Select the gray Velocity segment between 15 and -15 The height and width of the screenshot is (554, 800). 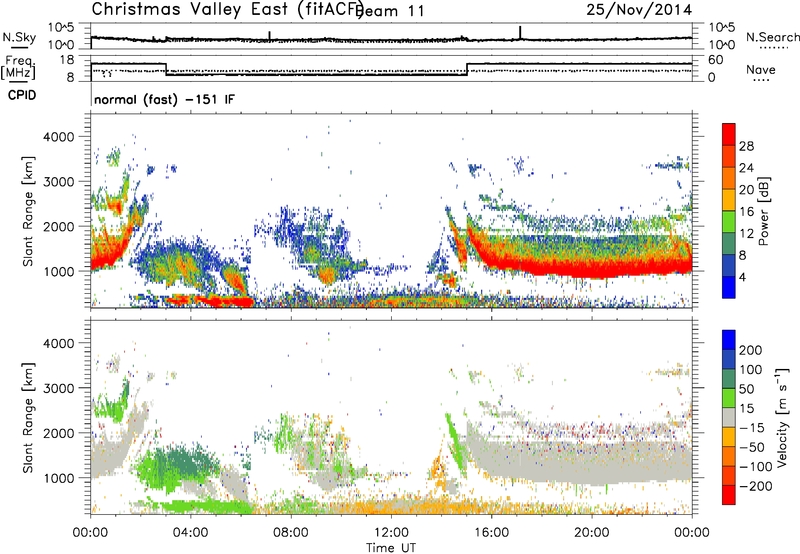tap(729, 417)
